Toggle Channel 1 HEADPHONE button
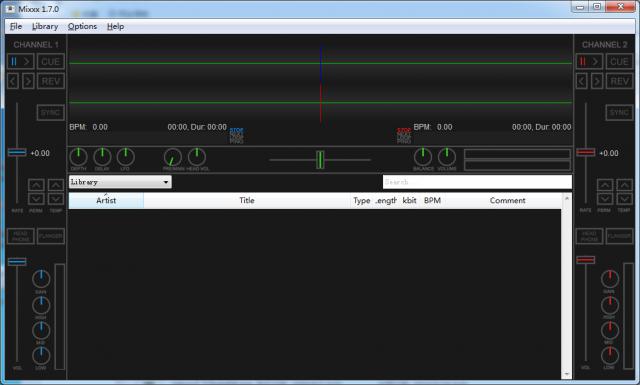This screenshot has height=385, width=640. 20,236
